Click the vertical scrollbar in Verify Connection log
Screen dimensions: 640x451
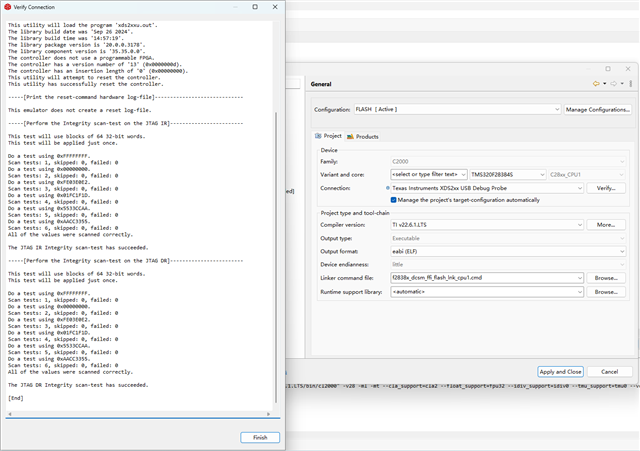pyautogui.click(x=276, y=257)
